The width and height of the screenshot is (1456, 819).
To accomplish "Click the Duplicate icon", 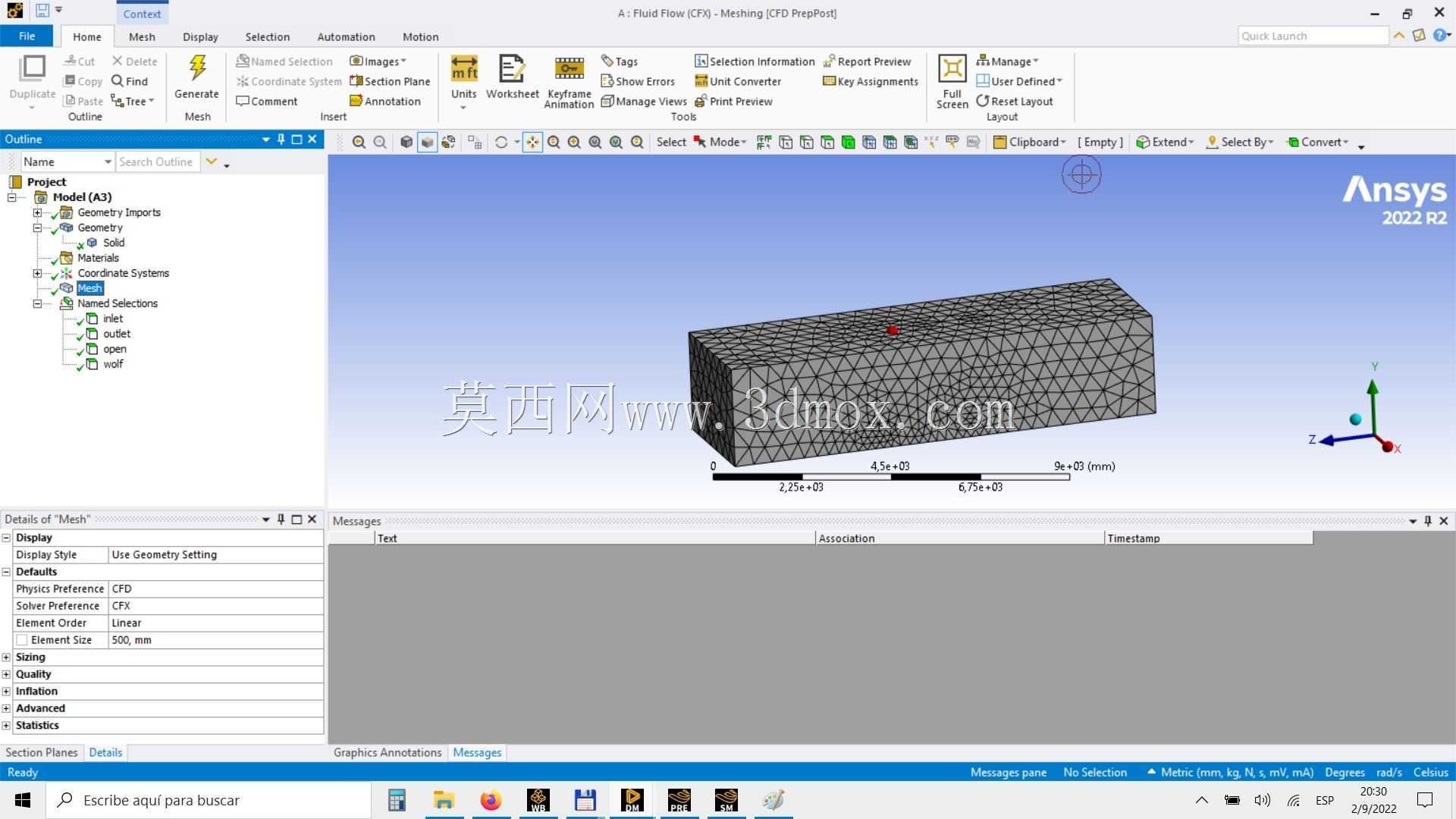I will tap(33, 68).
